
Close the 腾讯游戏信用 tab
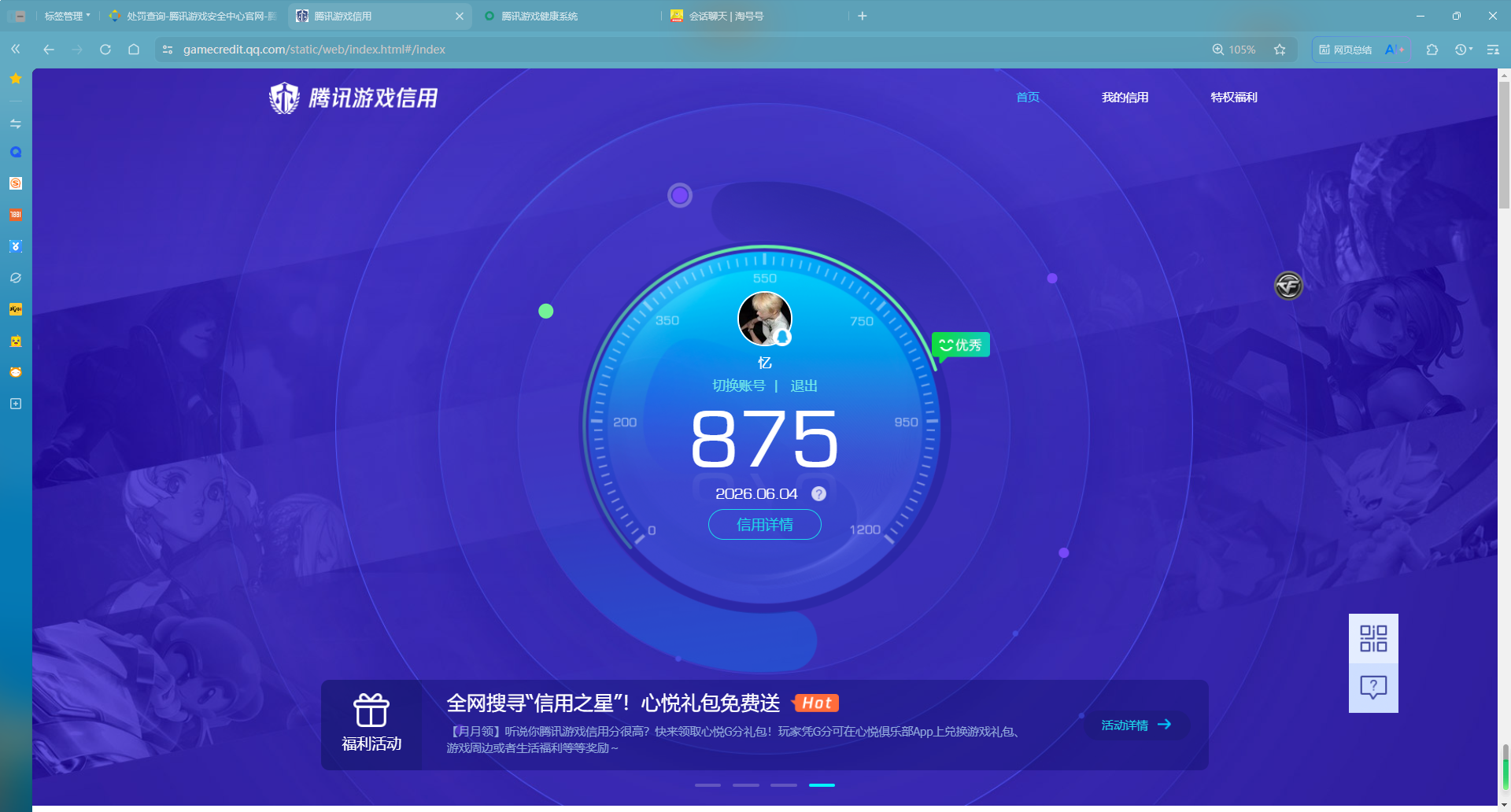pyautogui.click(x=460, y=16)
